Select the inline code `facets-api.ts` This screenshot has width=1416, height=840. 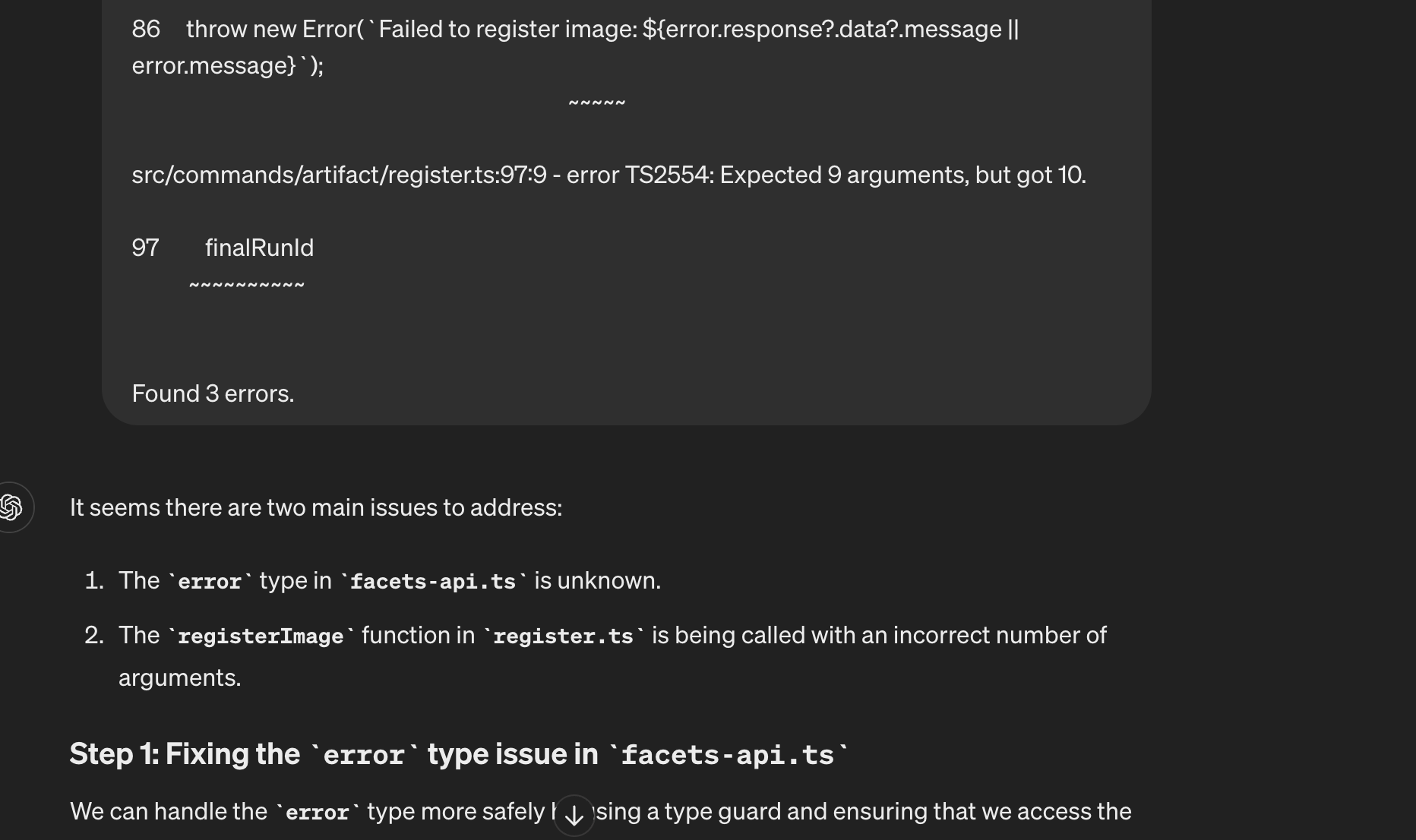[x=431, y=580]
